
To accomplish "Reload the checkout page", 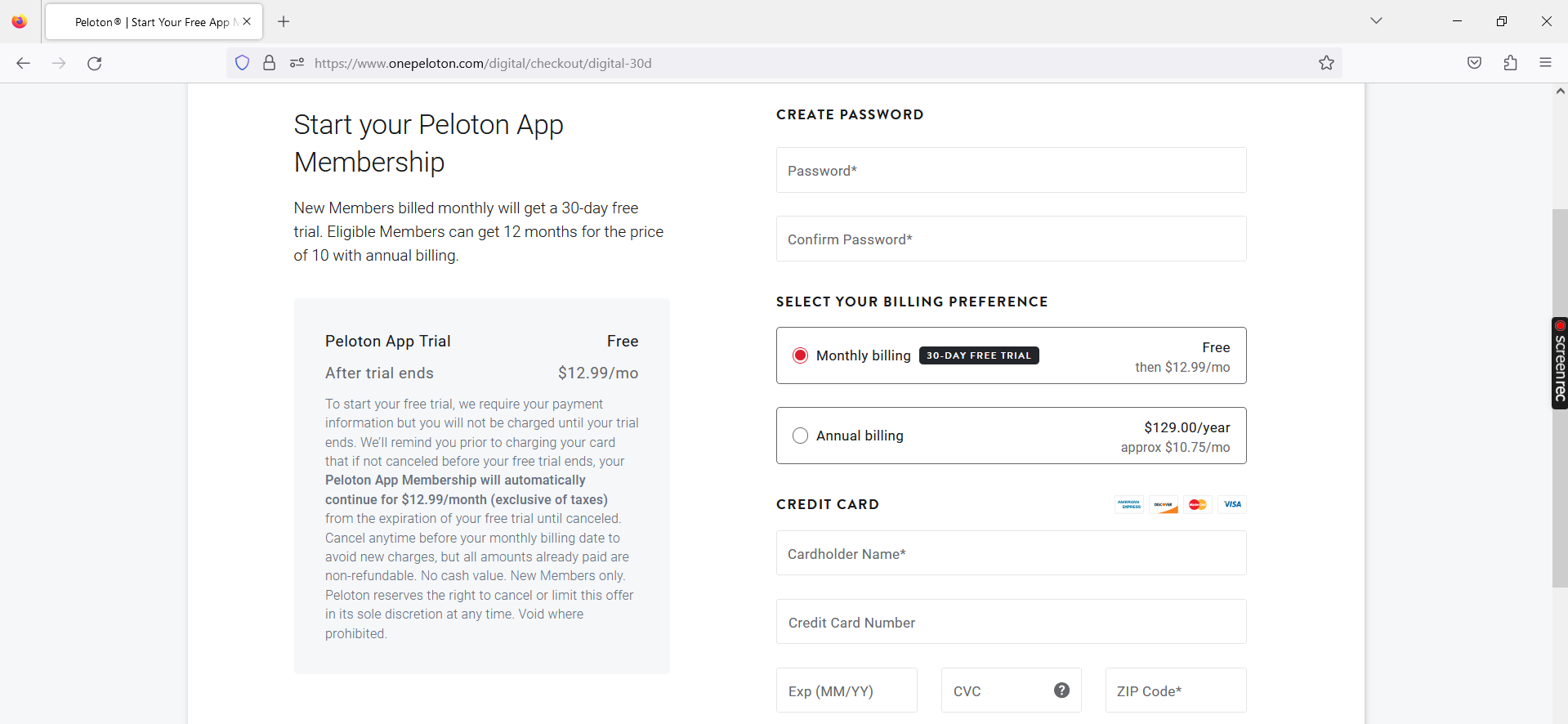I will 94,63.
